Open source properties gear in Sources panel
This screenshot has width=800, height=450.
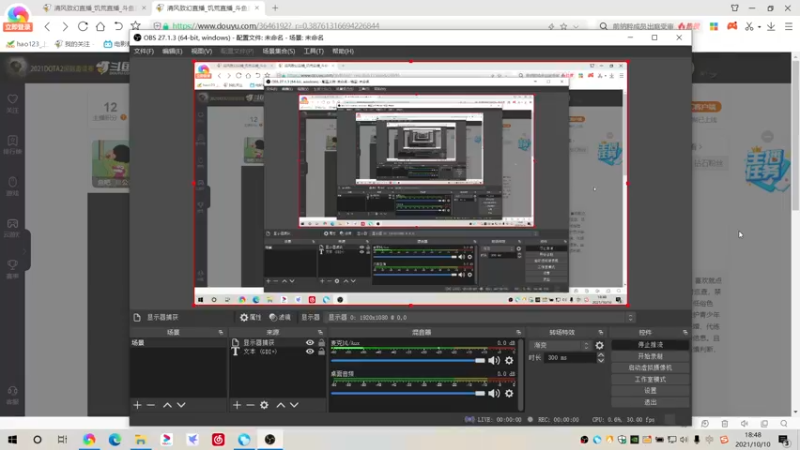click(264, 405)
